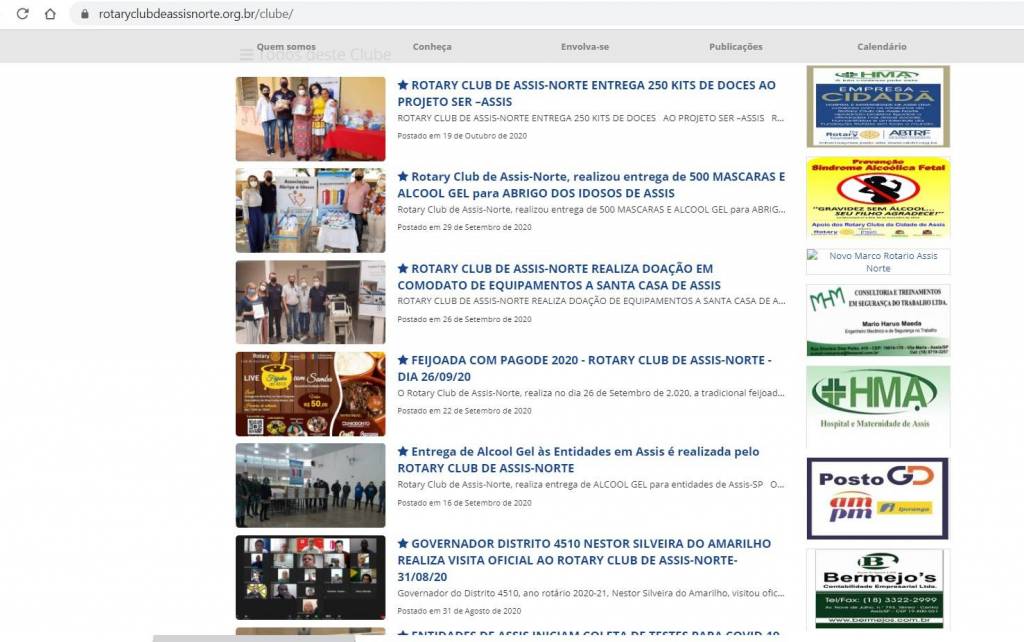
Task: Click the HMA Hospital e Maternidade logo
Action: coord(877,405)
